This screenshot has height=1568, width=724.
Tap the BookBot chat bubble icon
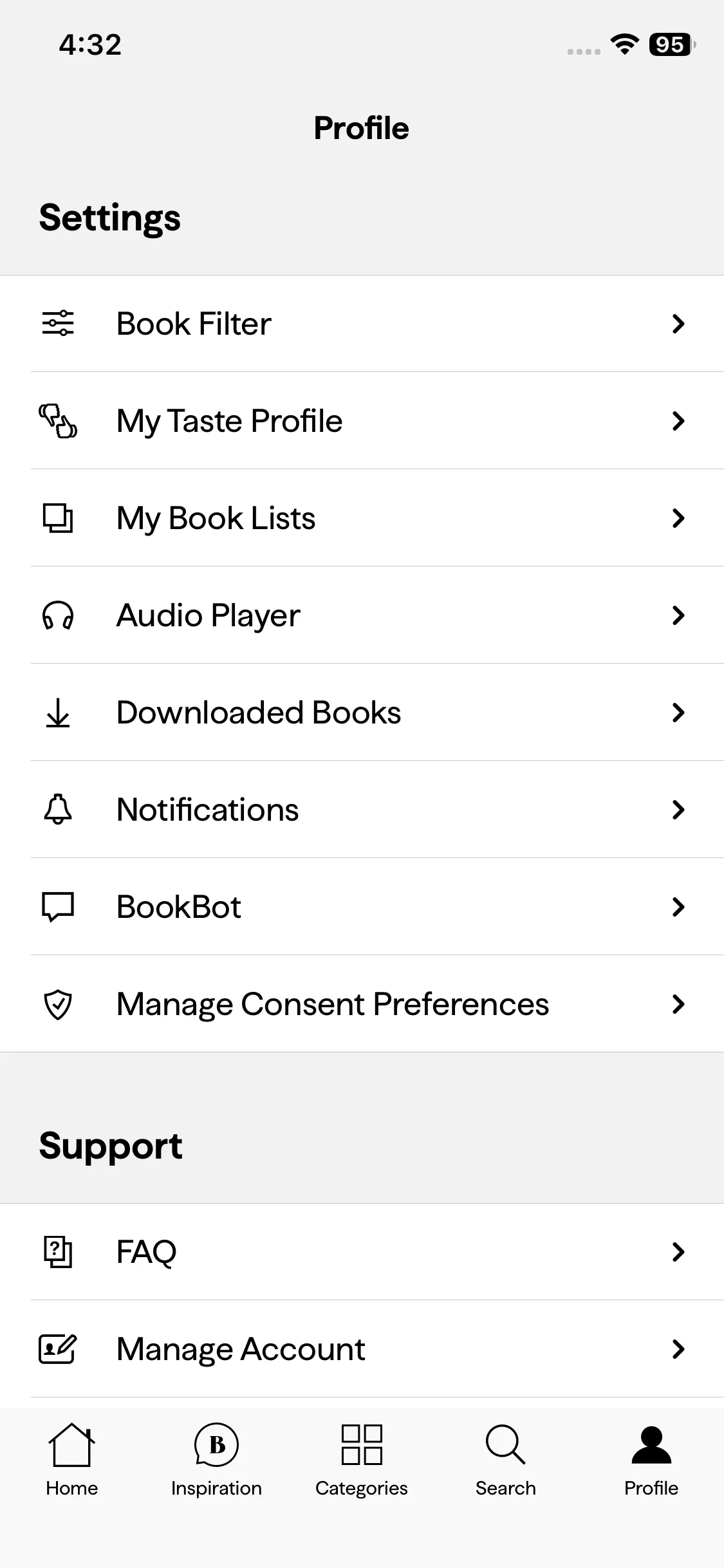58,907
